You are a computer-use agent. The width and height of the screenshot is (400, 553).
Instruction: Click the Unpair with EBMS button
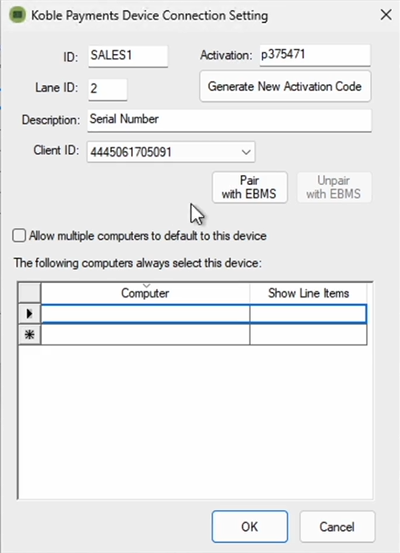click(334, 187)
